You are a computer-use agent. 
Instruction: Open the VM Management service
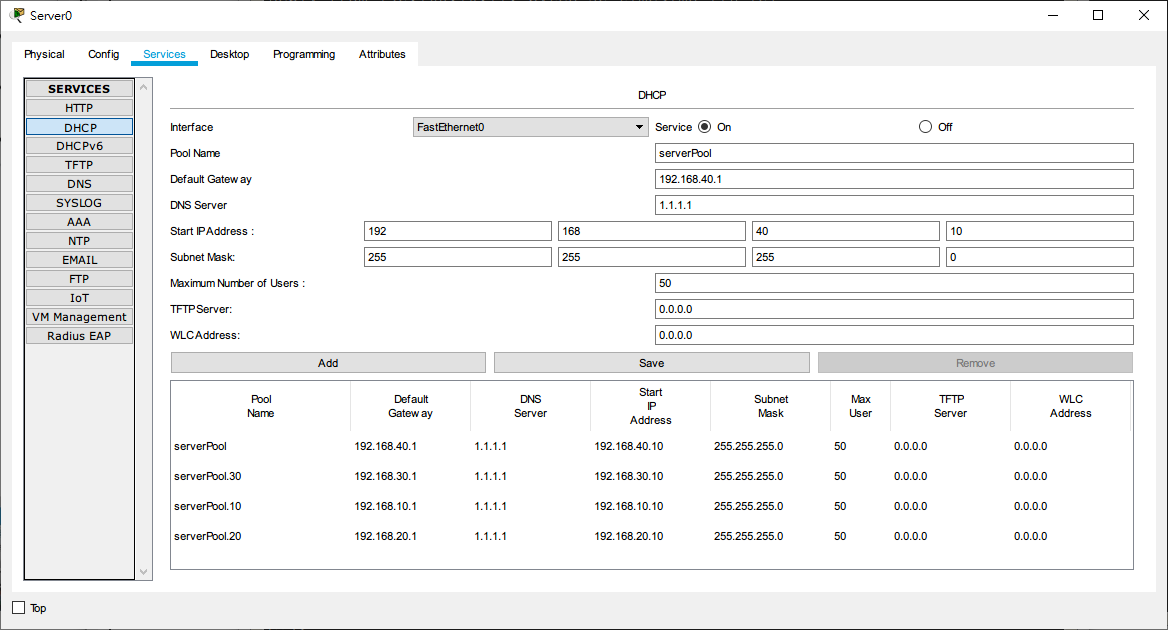pos(79,317)
